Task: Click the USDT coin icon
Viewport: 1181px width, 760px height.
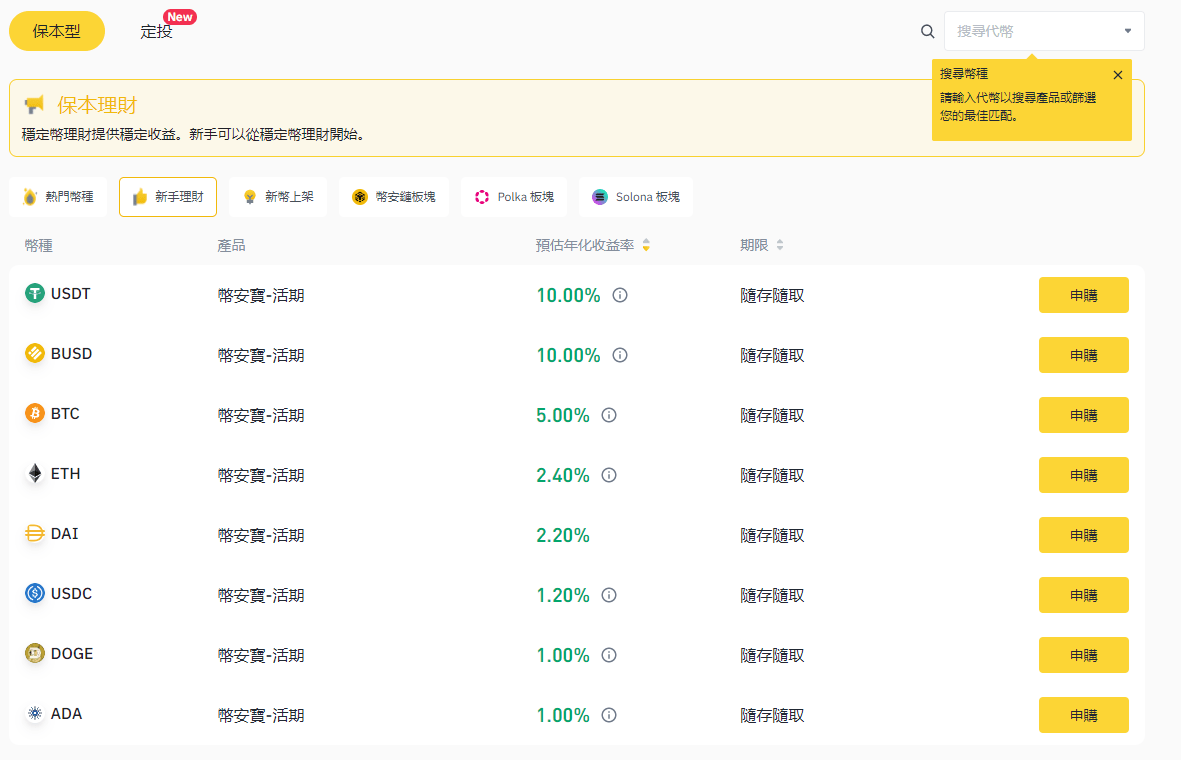Action: 35,294
